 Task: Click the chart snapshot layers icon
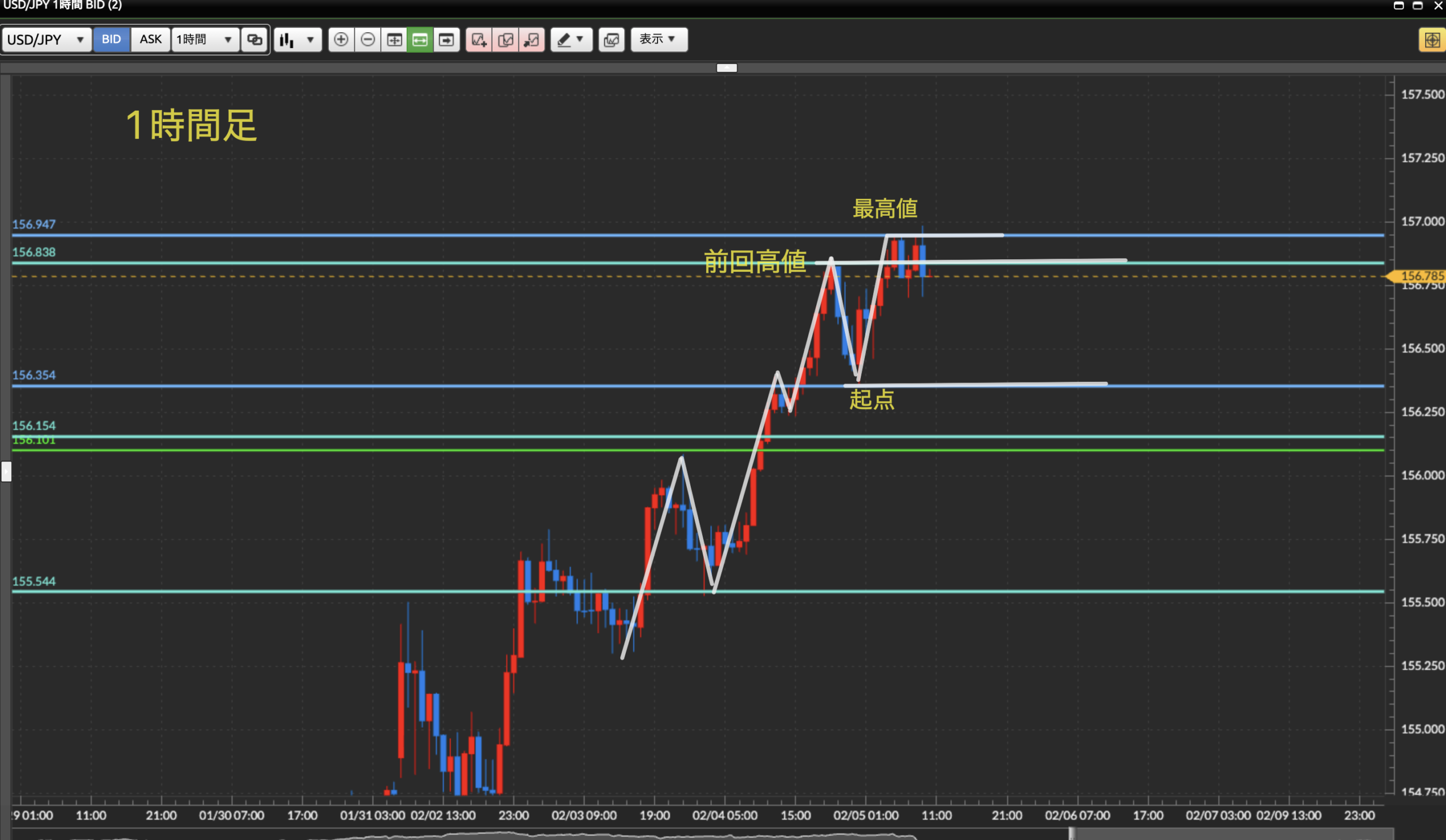click(x=612, y=40)
